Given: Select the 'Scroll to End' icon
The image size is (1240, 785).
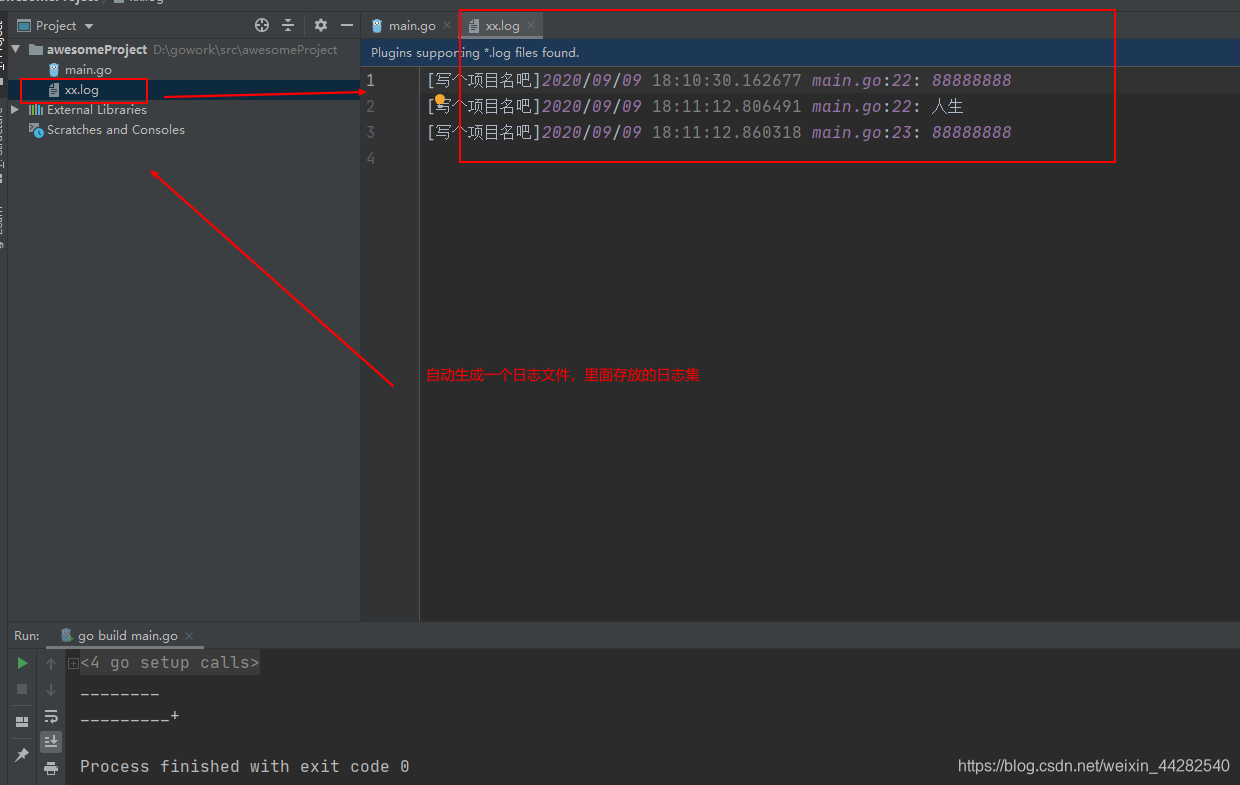Looking at the screenshot, I should pyautogui.click(x=50, y=741).
